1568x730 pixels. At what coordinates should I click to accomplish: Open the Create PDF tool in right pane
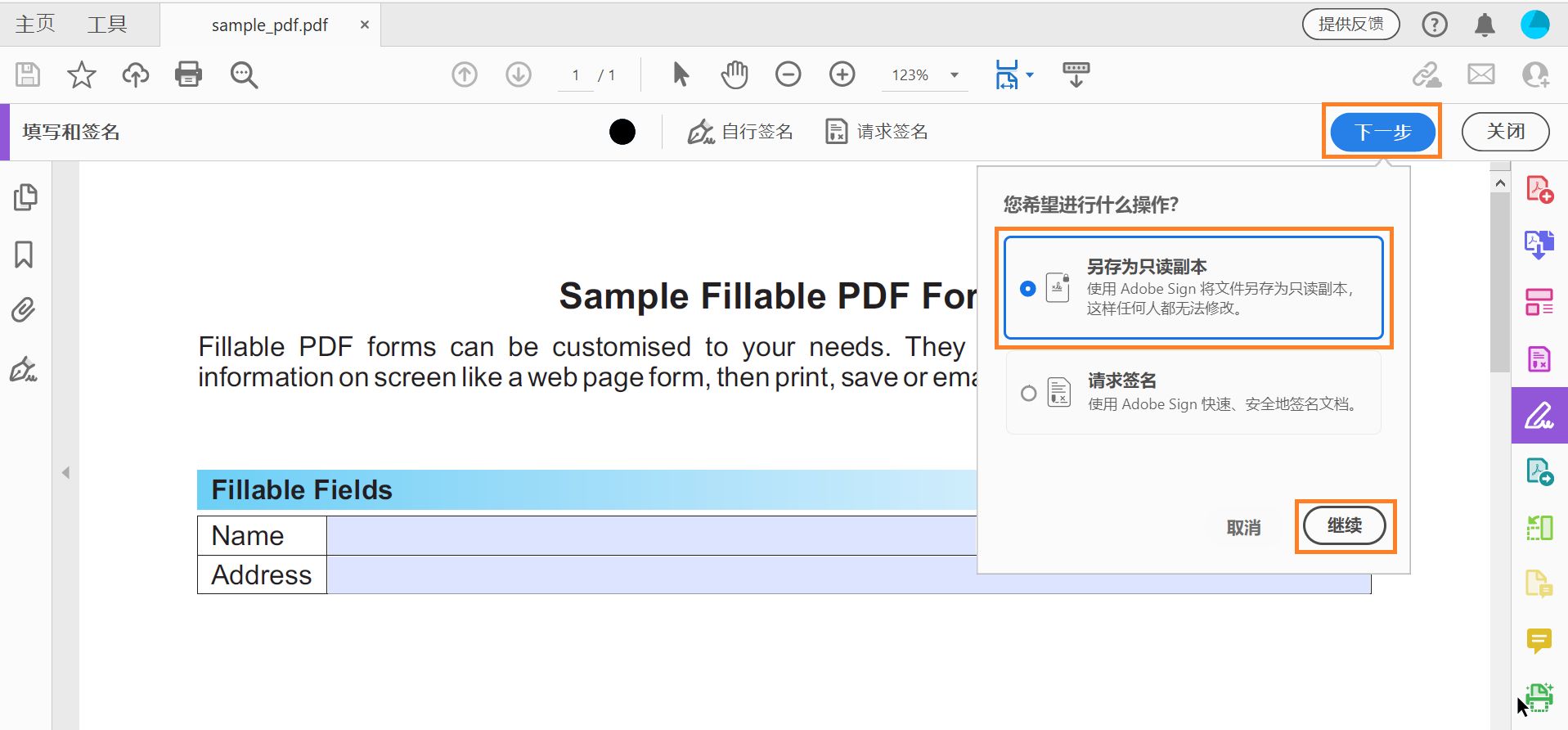pos(1540,190)
